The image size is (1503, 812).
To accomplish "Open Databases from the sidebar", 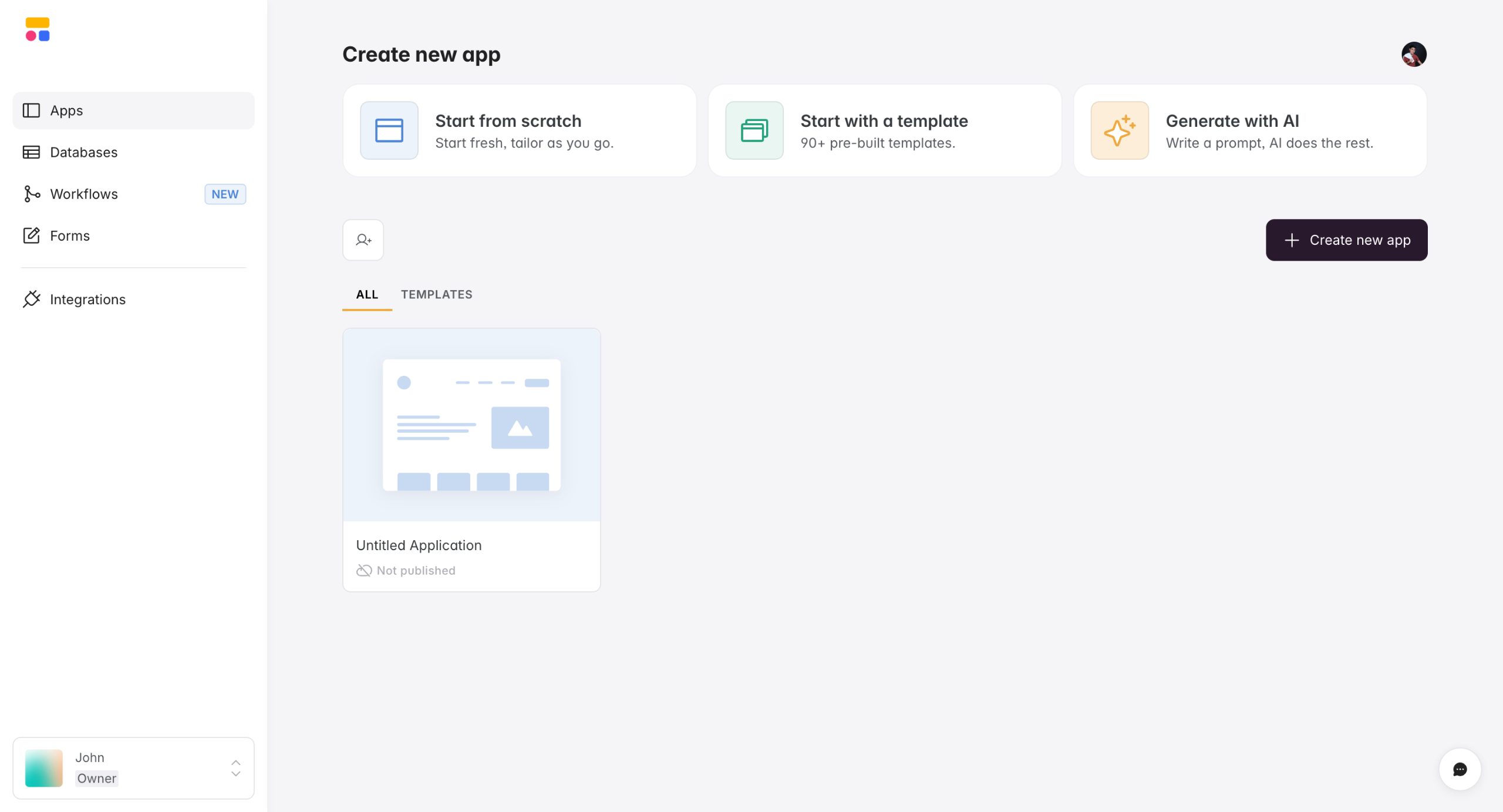I will tap(83, 152).
